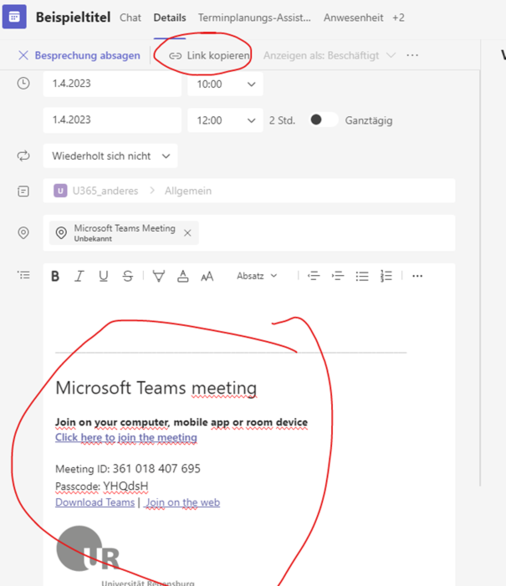Apply underline formatting

pos(104,276)
